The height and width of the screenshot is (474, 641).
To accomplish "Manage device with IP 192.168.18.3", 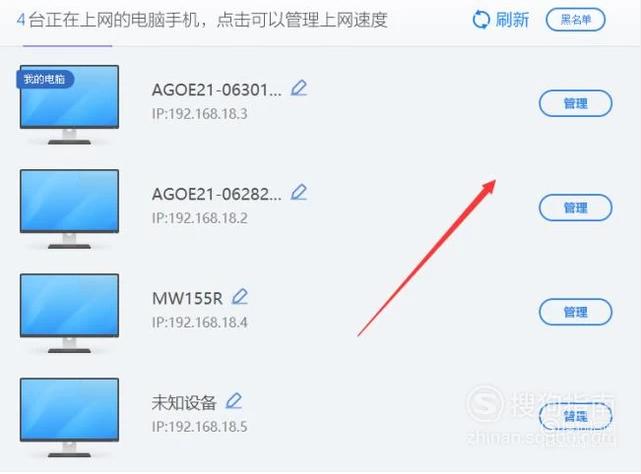I will [576, 103].
